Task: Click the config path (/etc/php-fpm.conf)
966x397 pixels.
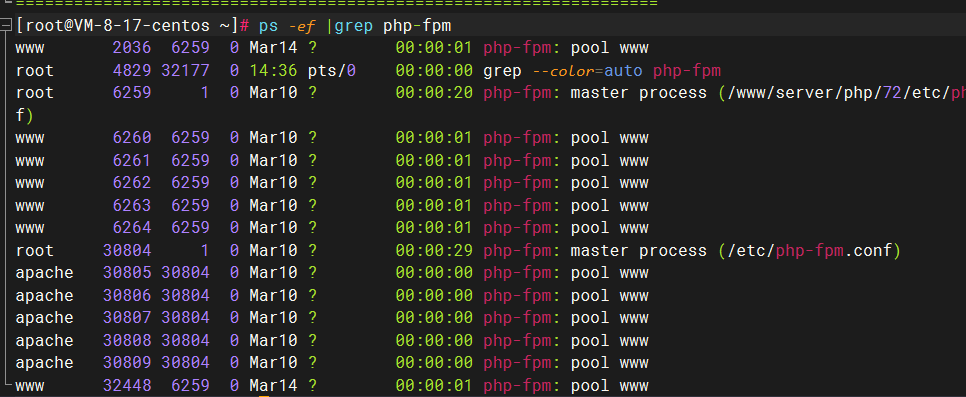Action: click(x=810, y=251)
